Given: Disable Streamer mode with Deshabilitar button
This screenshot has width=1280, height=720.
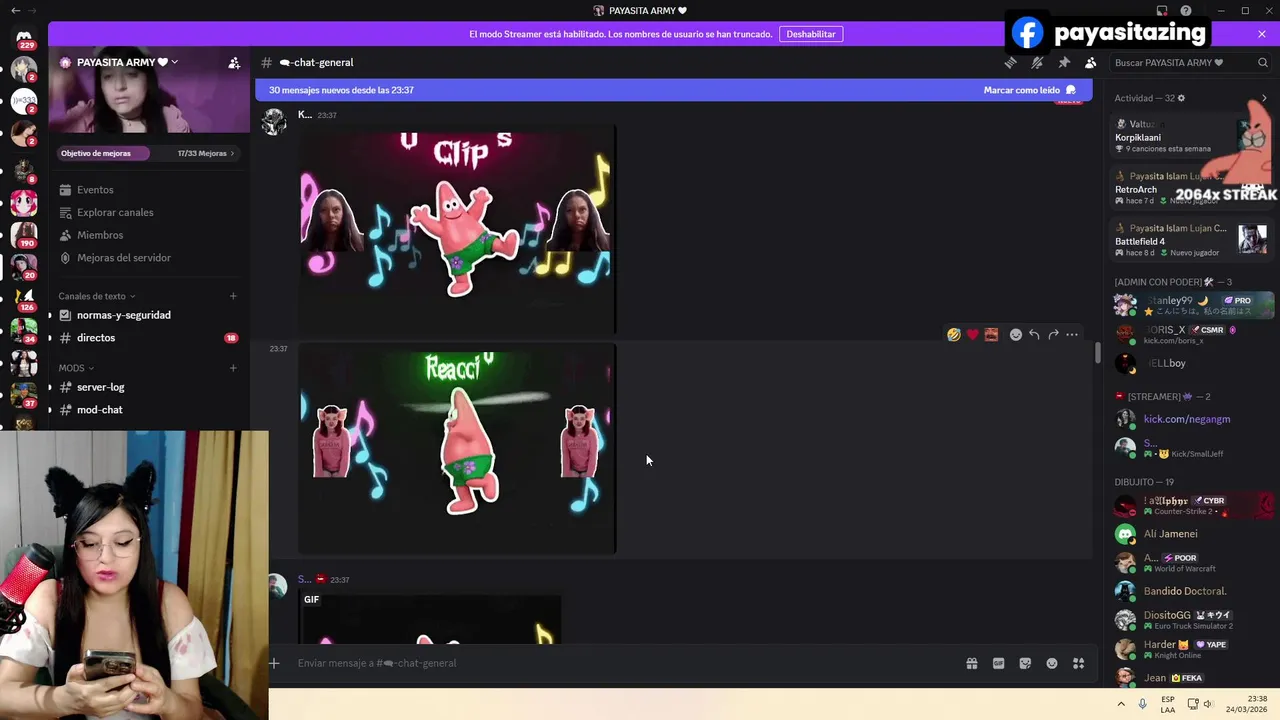Looking at the screenshot, I should click(x=811, y=34).
